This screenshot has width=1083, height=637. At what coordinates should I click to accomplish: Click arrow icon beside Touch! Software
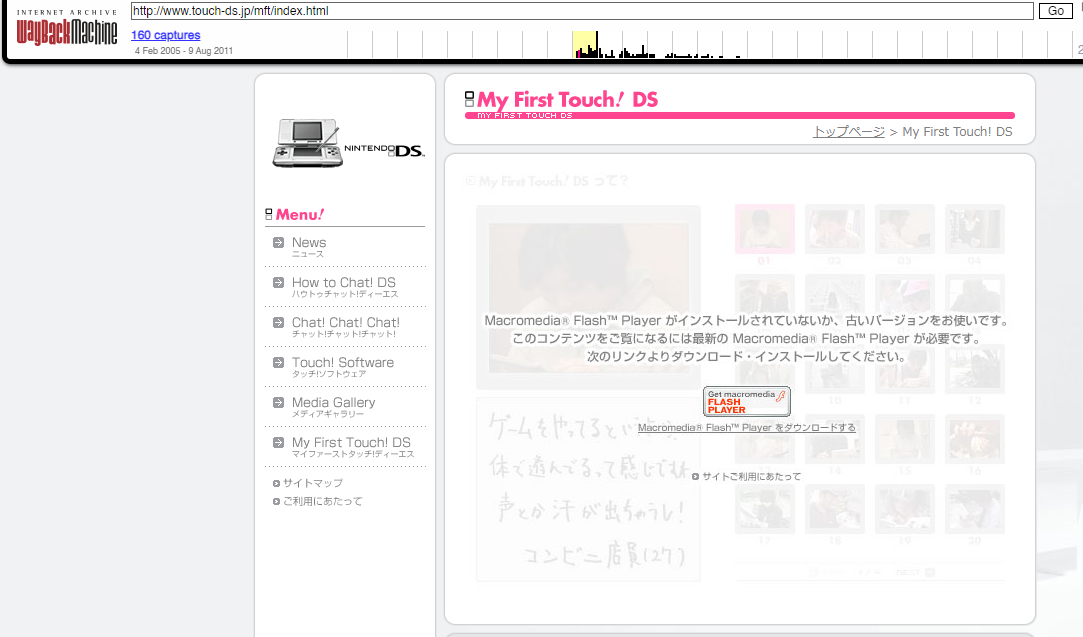point(278,363)
